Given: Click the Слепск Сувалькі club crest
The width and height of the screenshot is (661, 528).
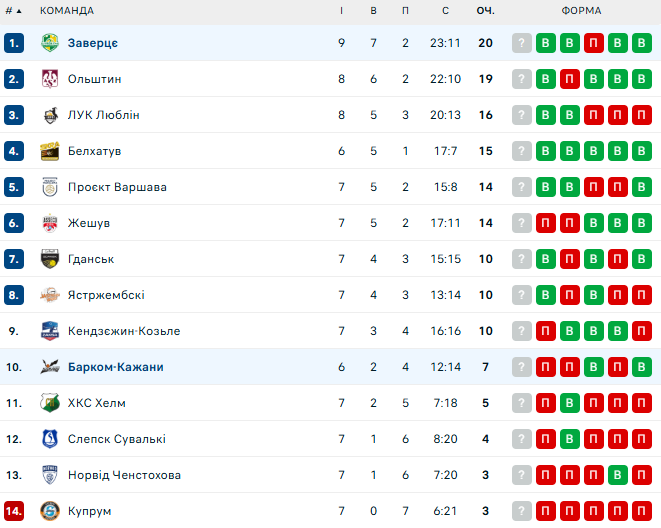Looking at the screenshot, I should [x=50, y=439].
